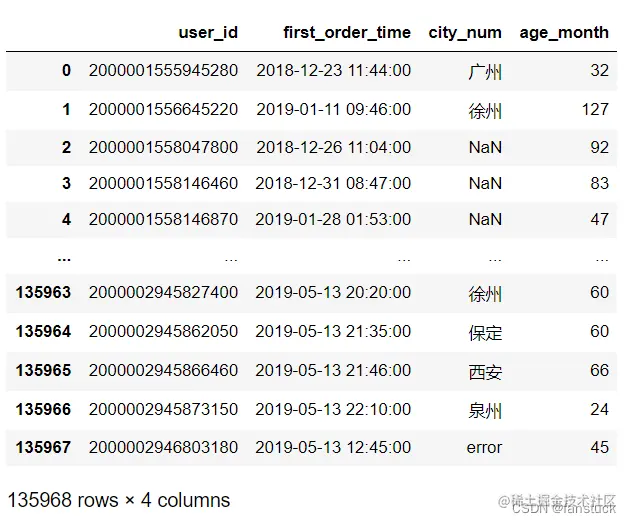The height and width of the screenshot is (523, 631).
Task: Click user_id cell 2000002945866460
Action: [163, 371]
